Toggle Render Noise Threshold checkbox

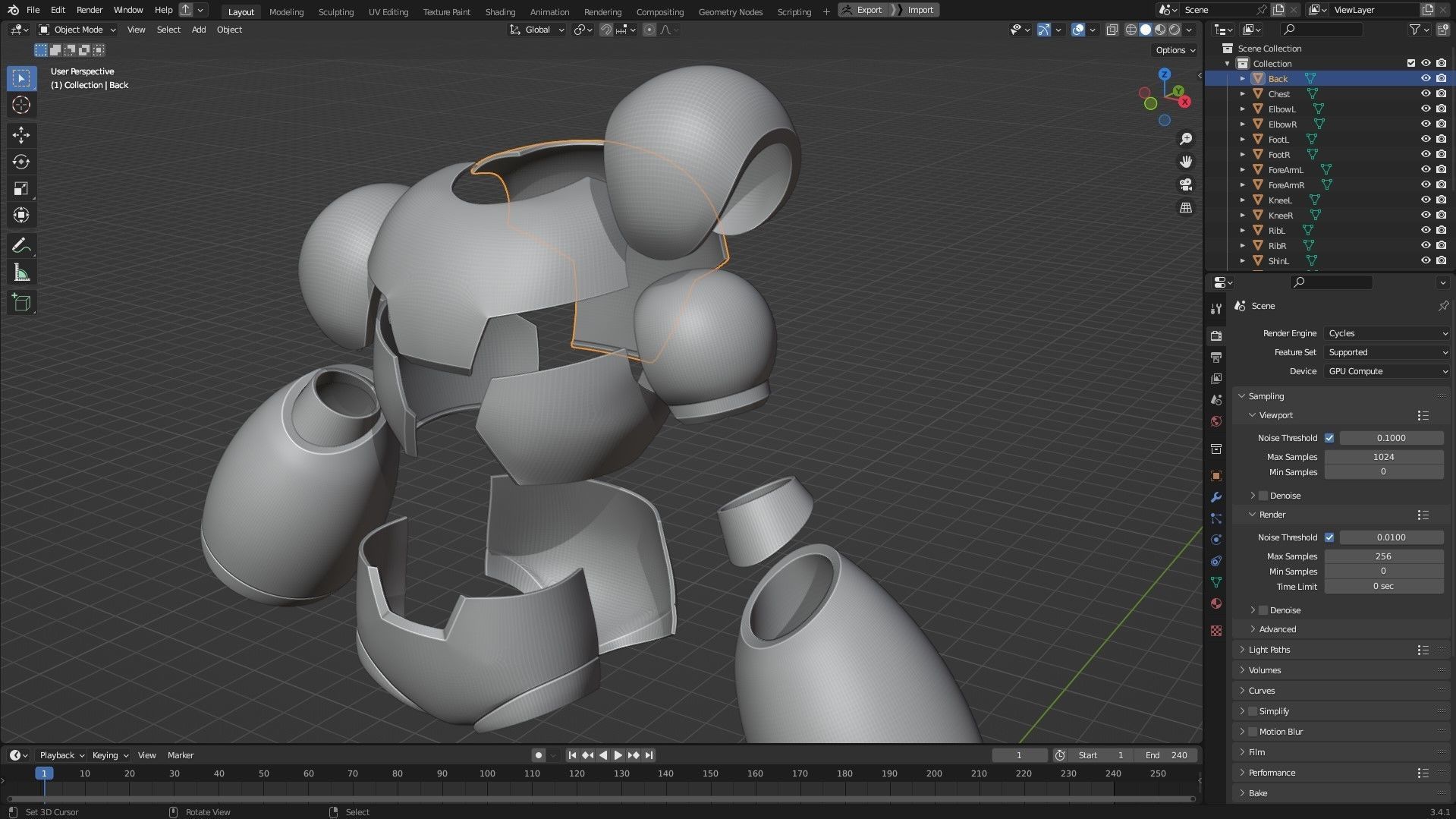[x=1329, y=537]
